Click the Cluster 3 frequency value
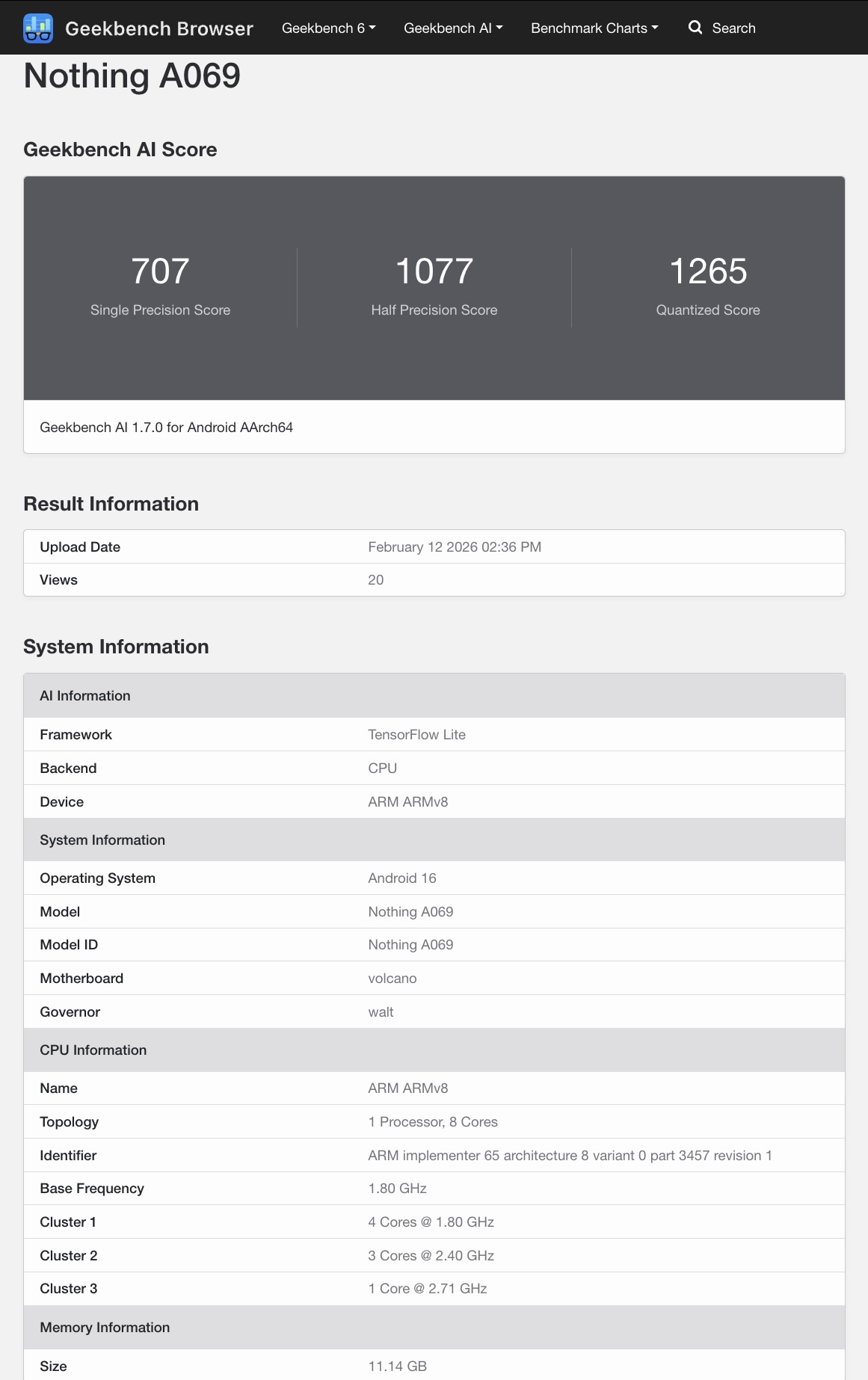Viewport: 868px width, 1380px height. pos(427,1288)
